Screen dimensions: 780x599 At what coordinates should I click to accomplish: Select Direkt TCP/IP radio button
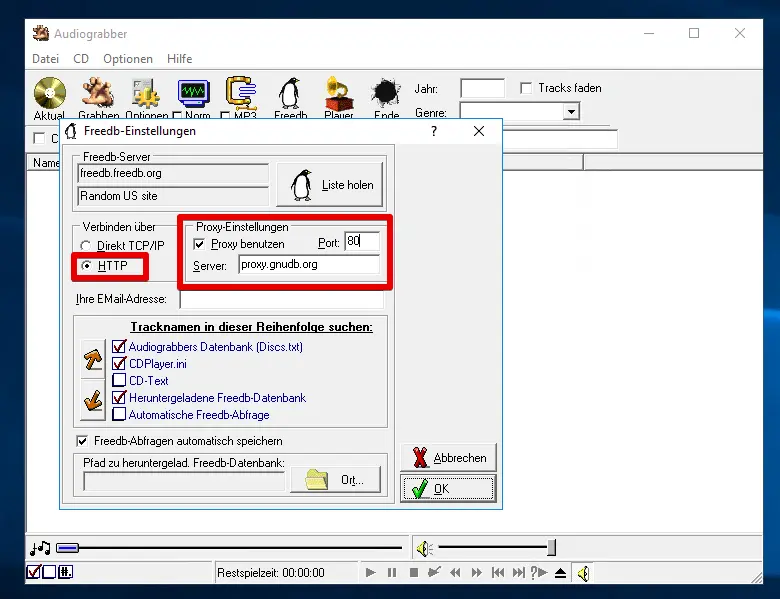point(86,246)
